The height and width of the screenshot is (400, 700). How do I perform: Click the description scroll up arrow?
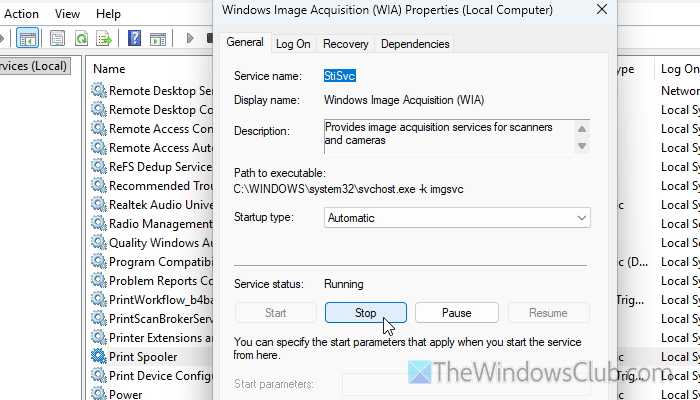tap(582, 129)
